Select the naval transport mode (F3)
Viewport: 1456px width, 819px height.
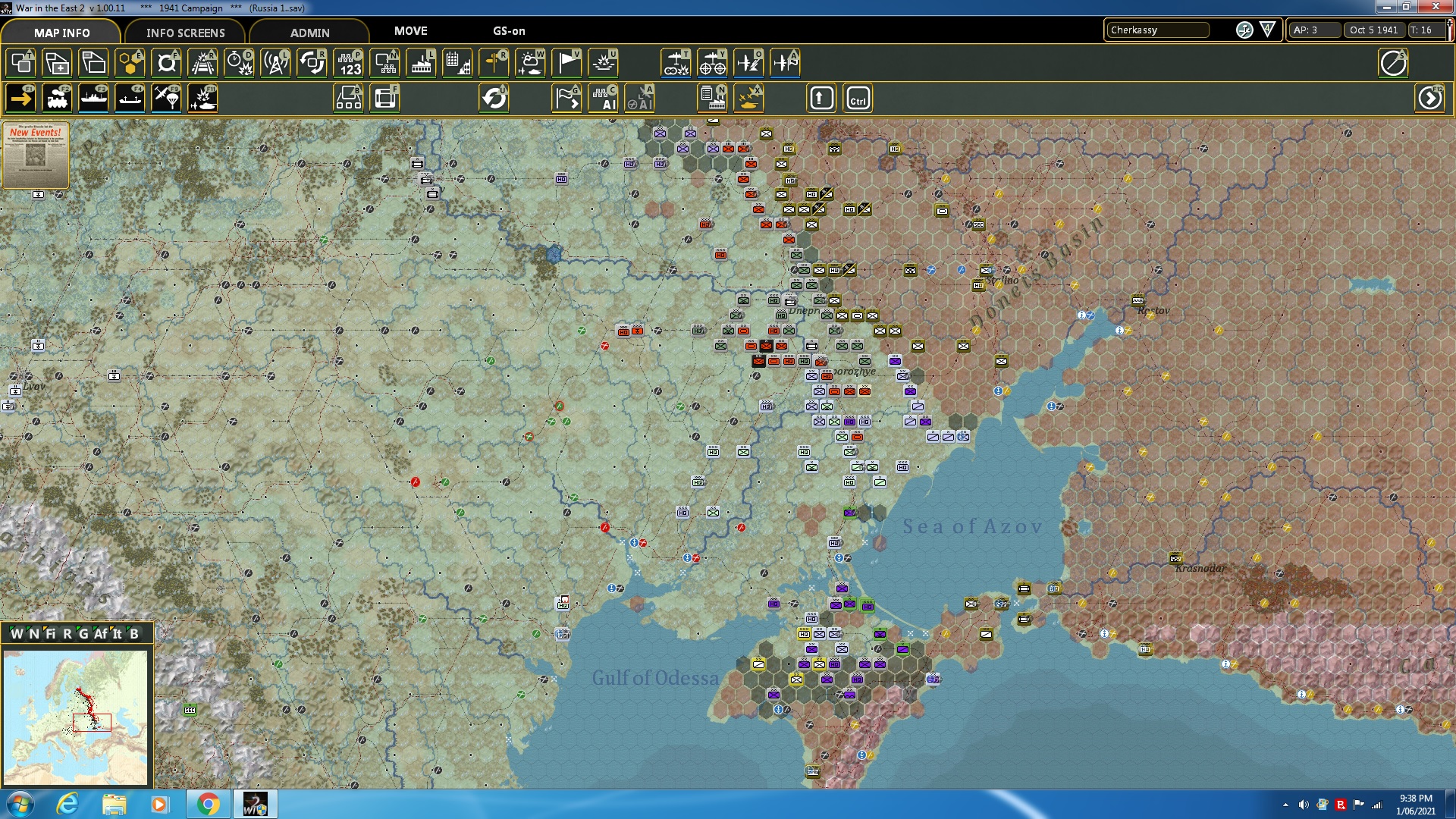click(x=93, y=99)
